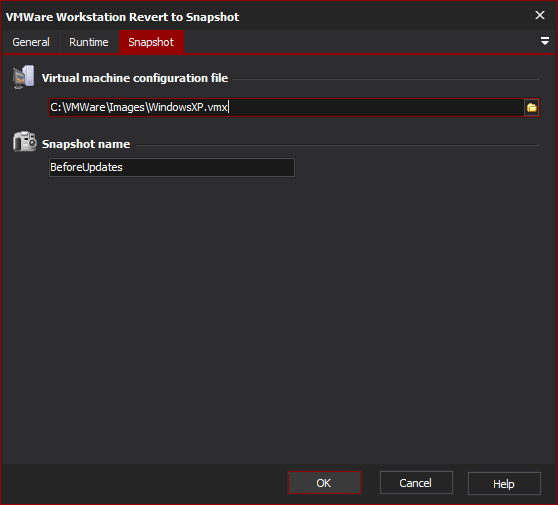
Task: Click the Virtual machine configuration file heading
Action: click(135, 78)
